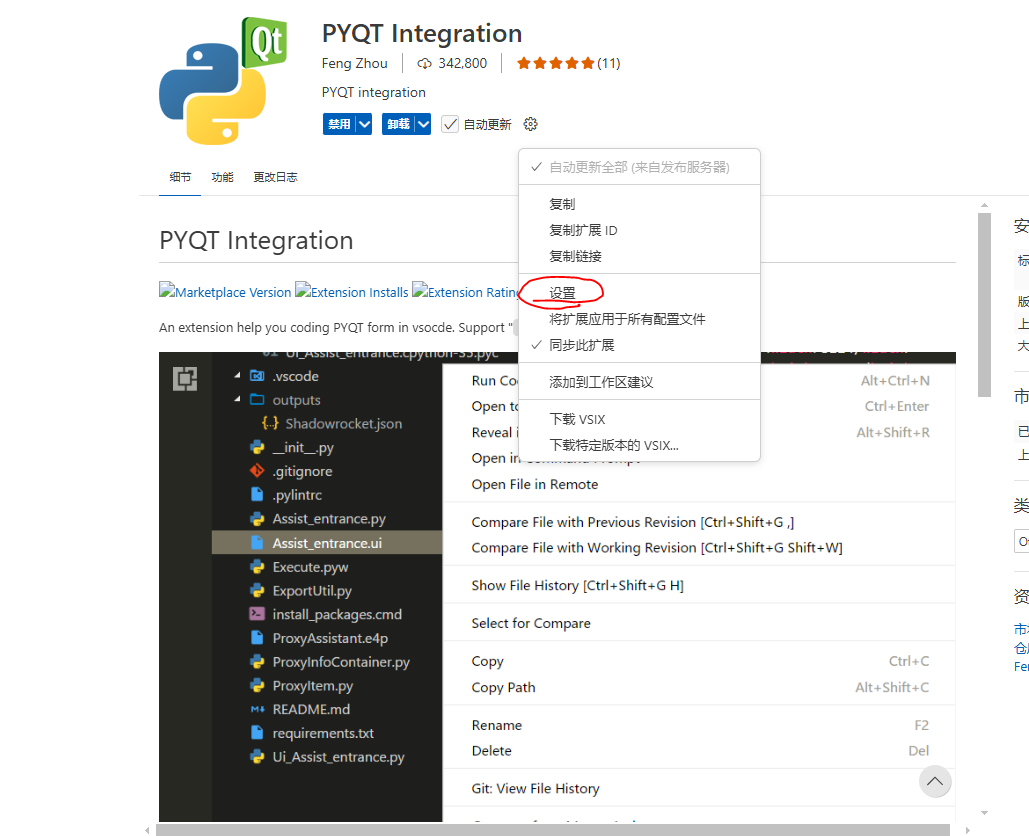The width and height of the screenshot is (1029, 836).
Task: Select 下载特定版本的 VSIX... menu entry
Action: [639, 446]
